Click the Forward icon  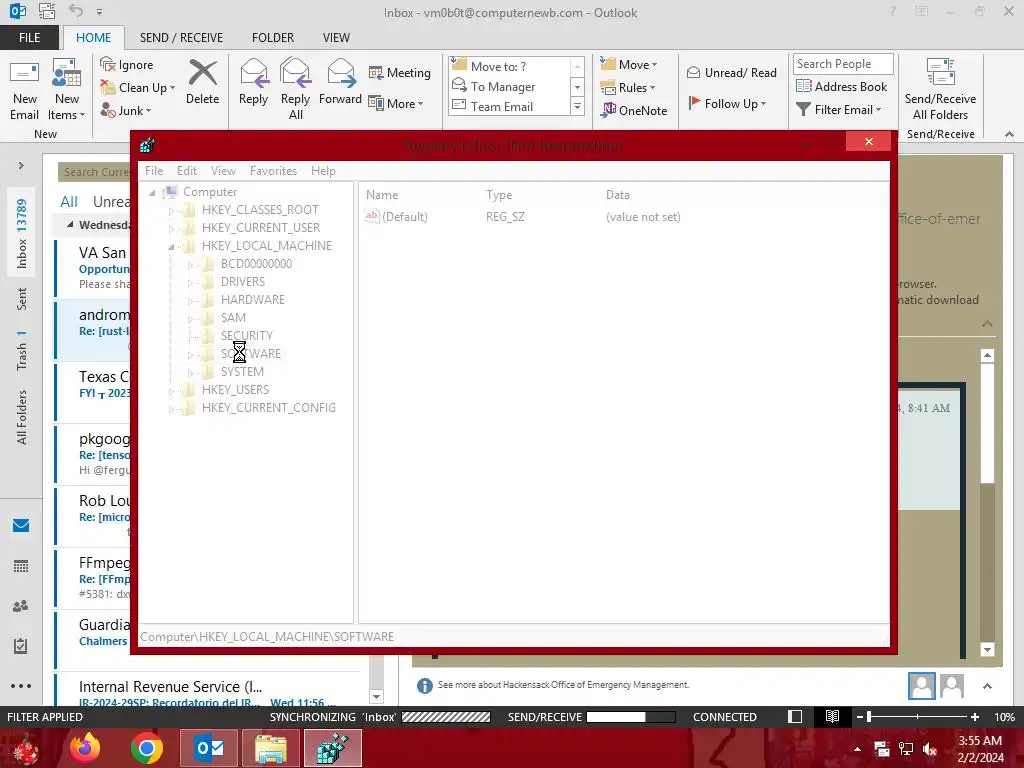tap(340, 83)
